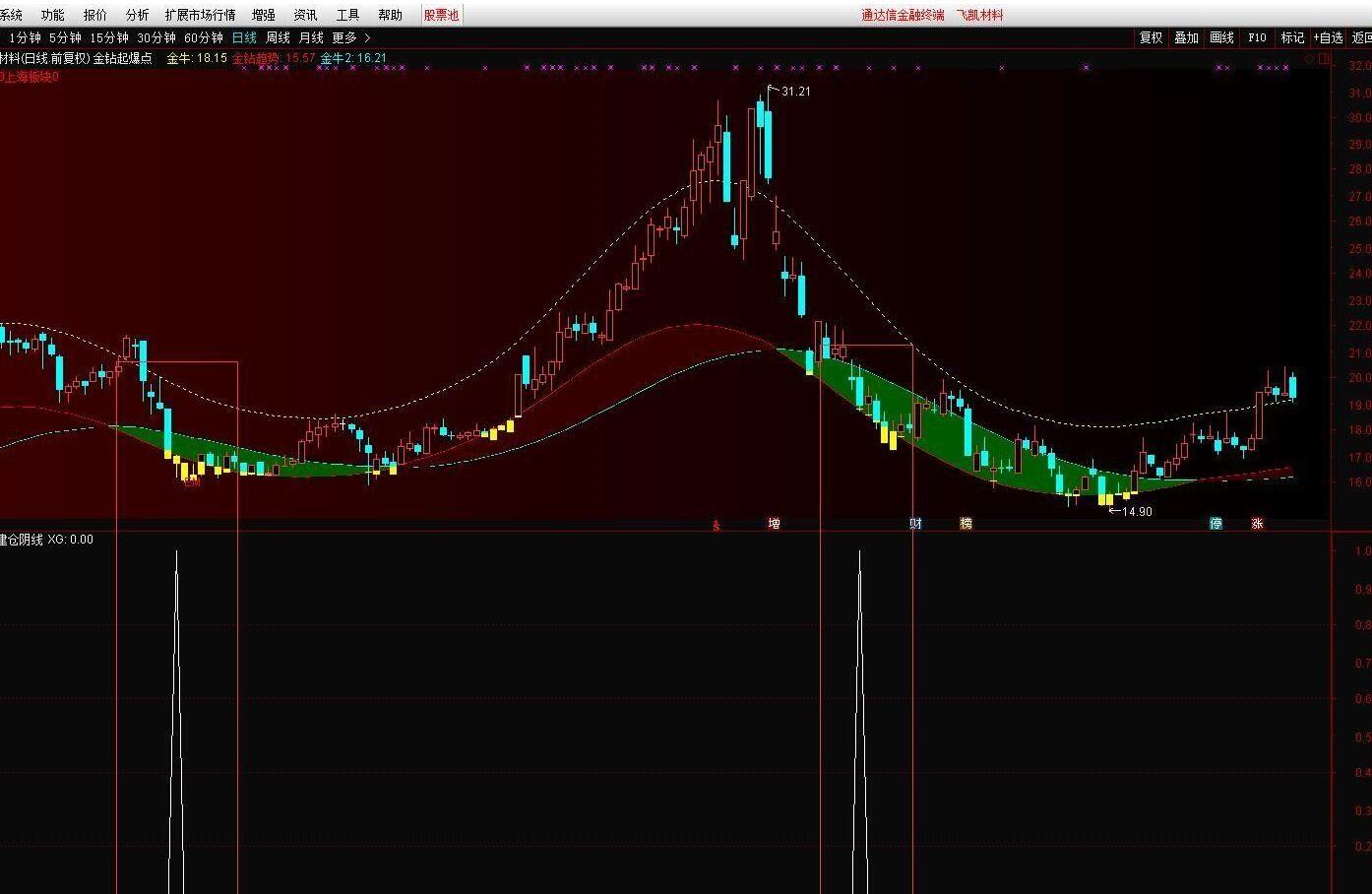Click the square window icon above price axis

[x=1325, y=59]
